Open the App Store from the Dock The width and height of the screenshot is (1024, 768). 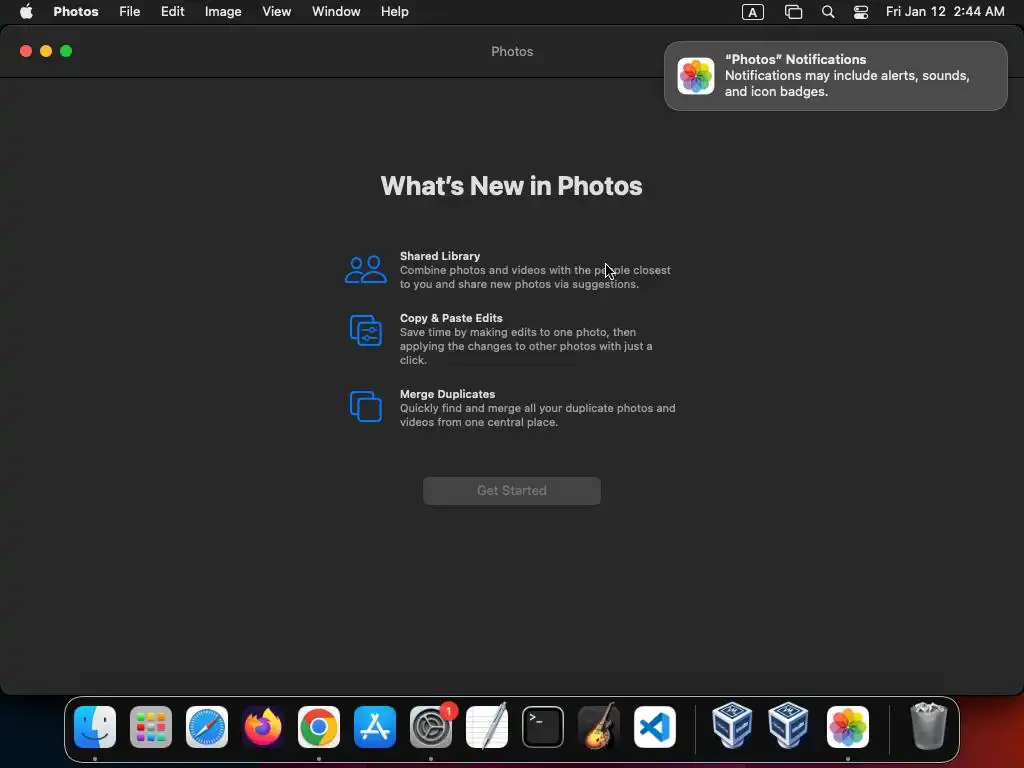375,727
